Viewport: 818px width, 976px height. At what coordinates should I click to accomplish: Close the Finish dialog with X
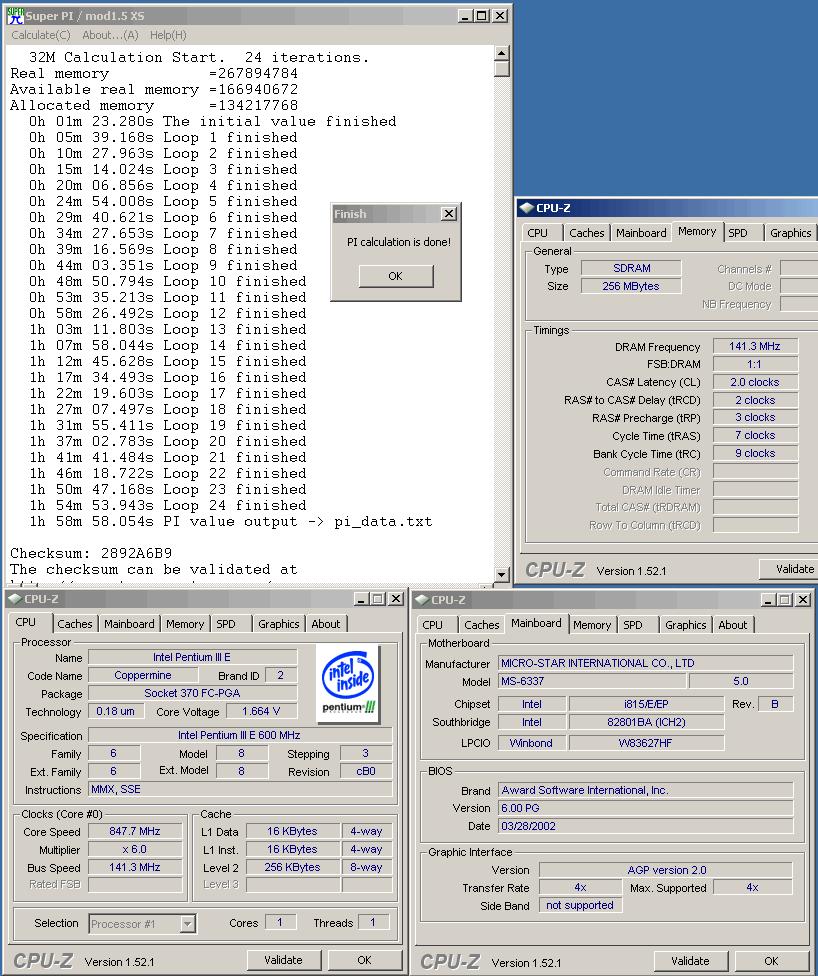448,214
